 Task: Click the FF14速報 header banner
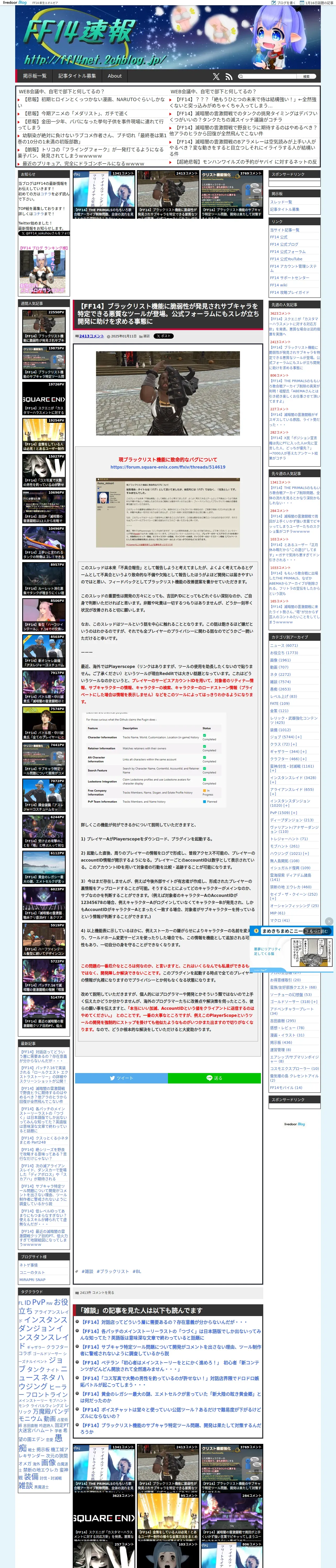(x=168, y=38)
